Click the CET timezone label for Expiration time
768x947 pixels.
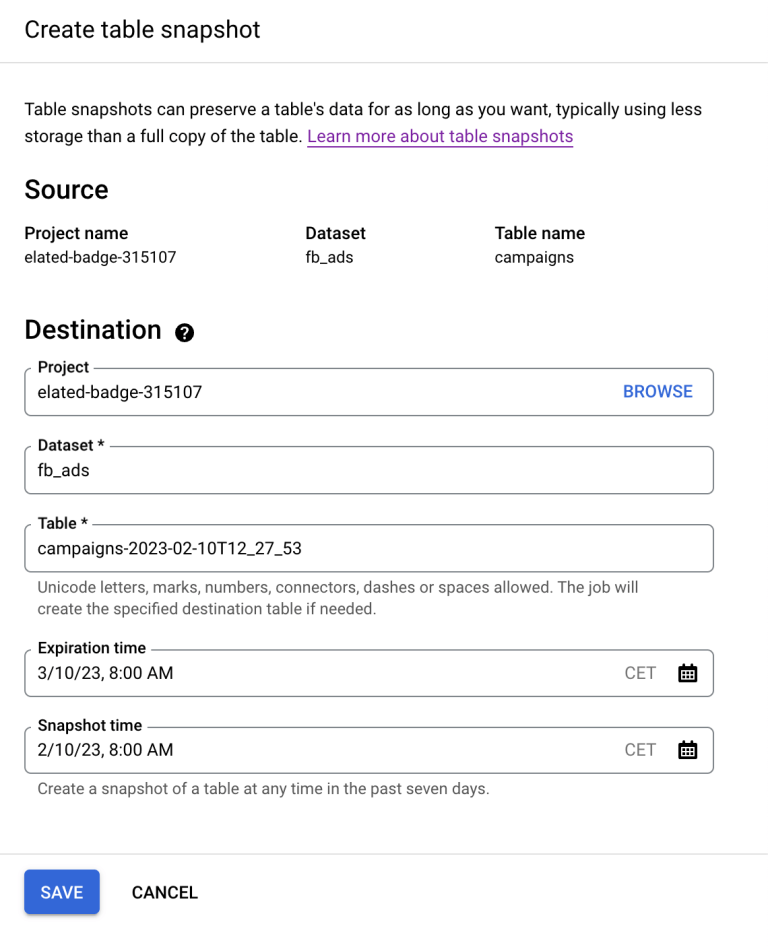[x=639, y=673]
